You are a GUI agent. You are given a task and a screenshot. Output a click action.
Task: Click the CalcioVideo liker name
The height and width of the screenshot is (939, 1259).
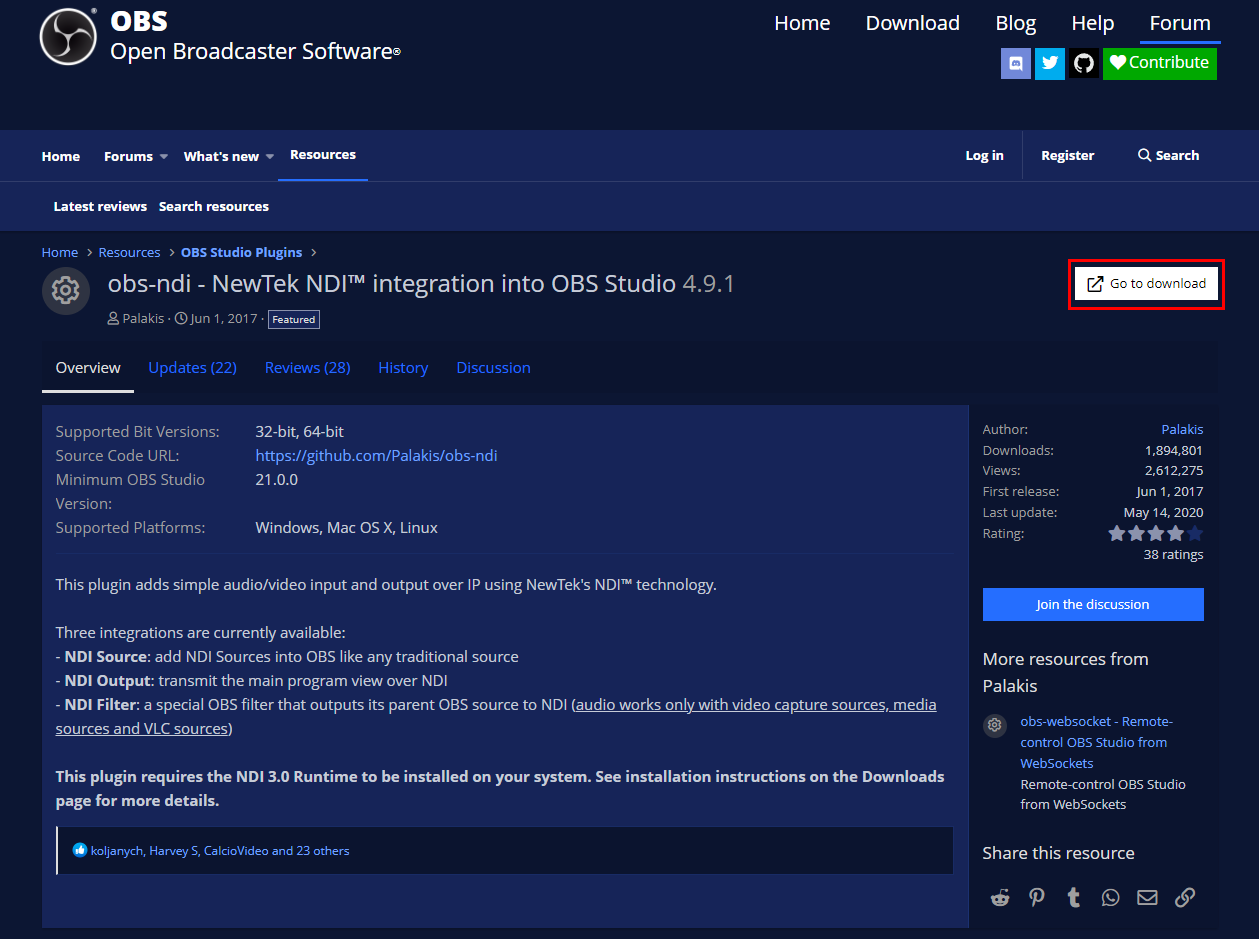point(236,851)
